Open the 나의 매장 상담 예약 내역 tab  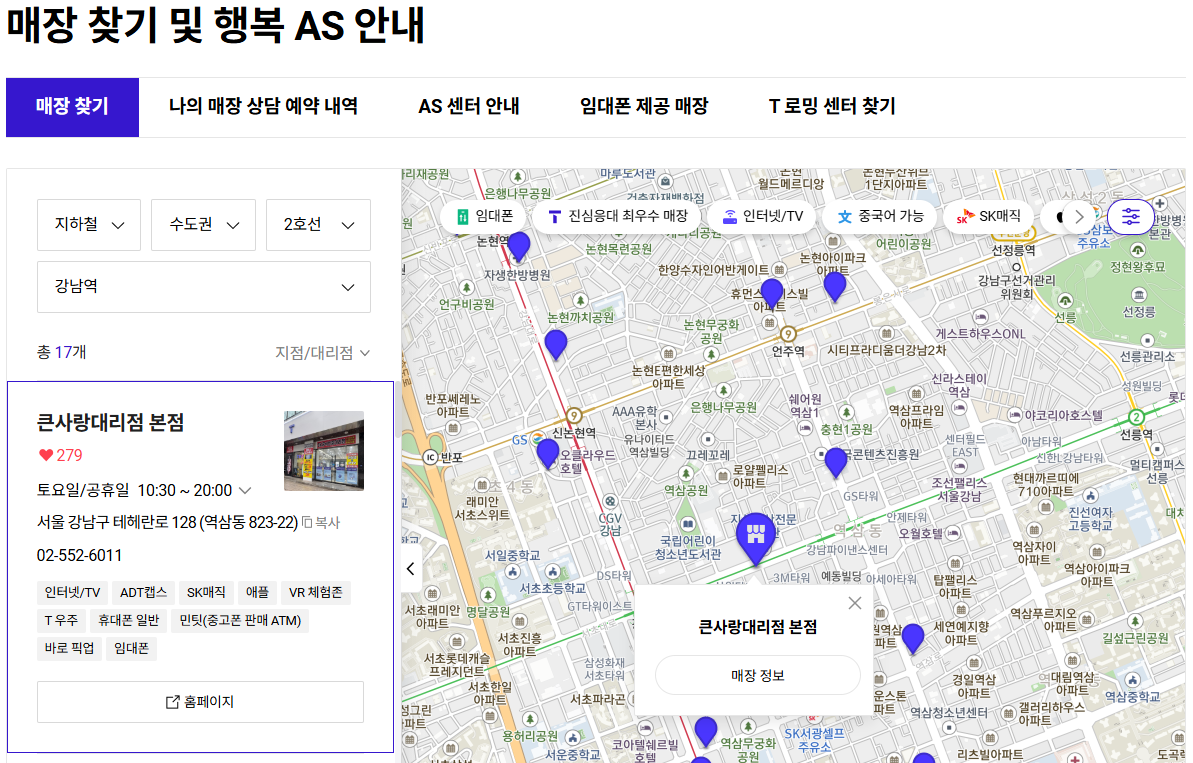[263, 107]
